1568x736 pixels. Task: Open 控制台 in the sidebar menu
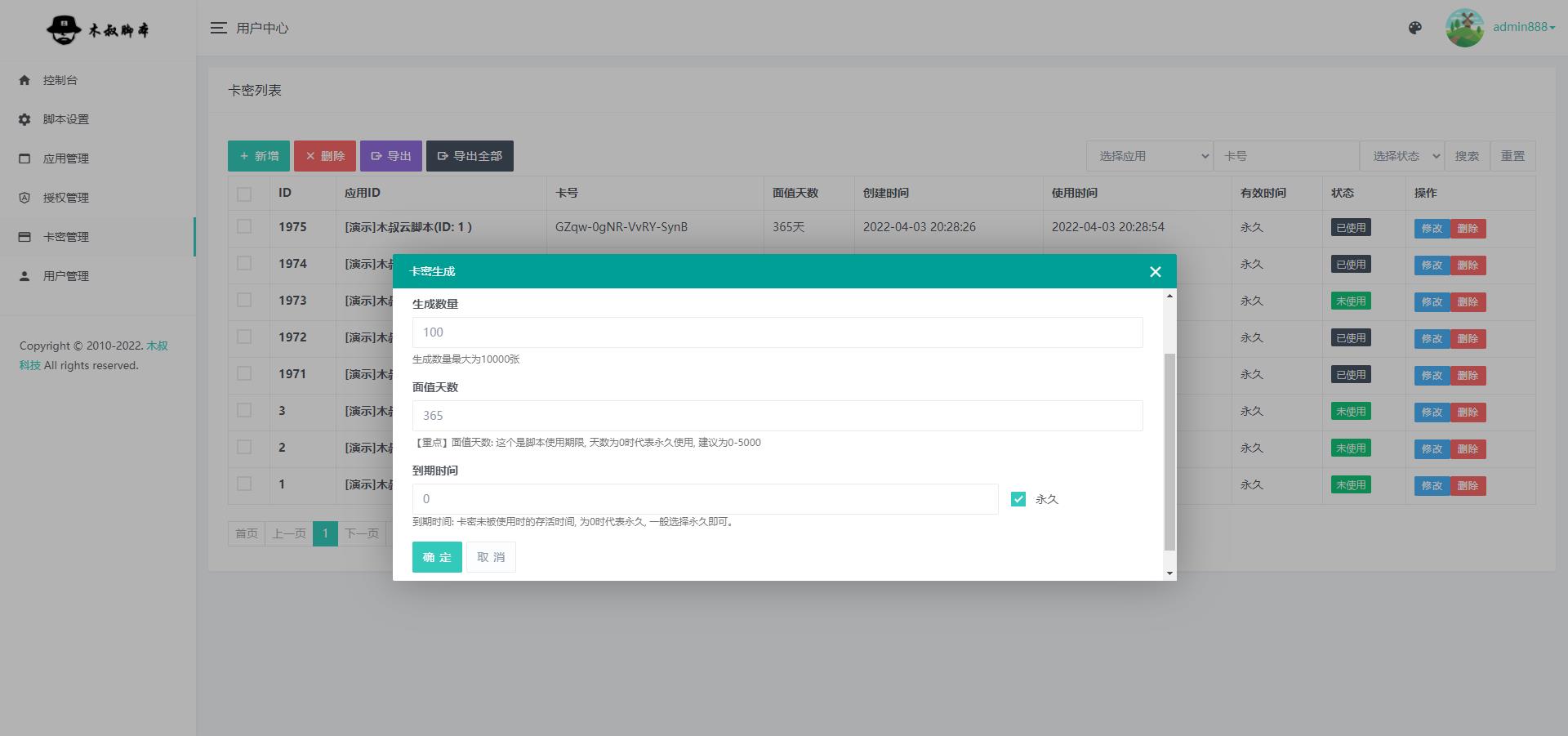(x=60, y=80)
